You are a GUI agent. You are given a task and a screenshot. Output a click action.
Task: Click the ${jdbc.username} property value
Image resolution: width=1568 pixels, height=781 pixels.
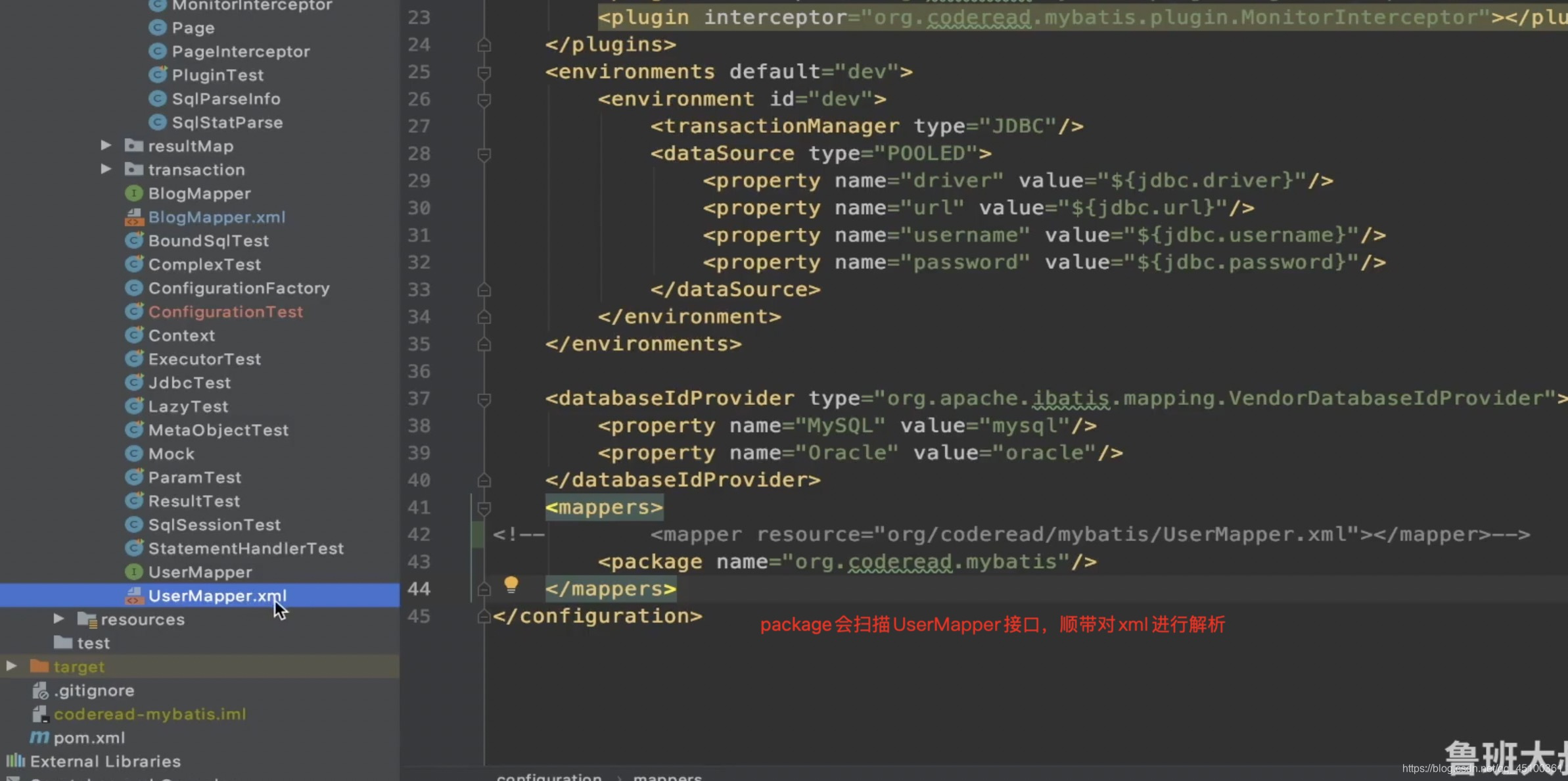(x=1241, y=235)
